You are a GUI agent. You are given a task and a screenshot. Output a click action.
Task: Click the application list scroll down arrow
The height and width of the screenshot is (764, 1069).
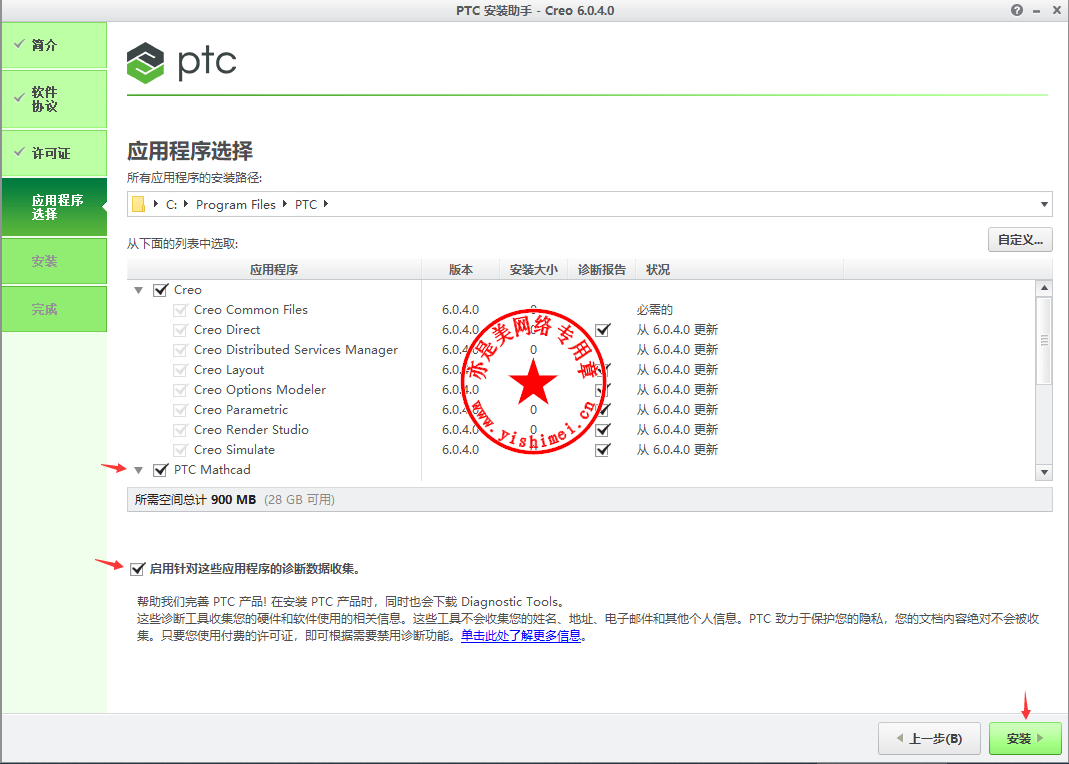(1044, 472)
